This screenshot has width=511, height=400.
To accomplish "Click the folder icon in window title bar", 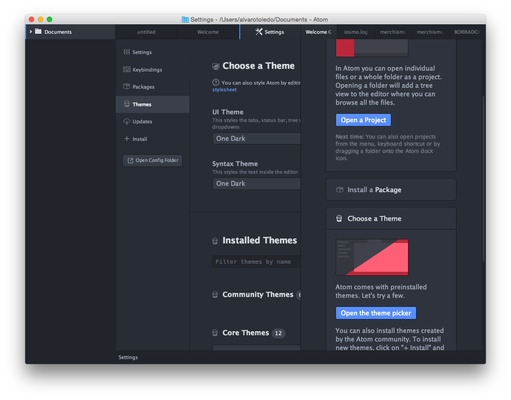I will point(185,19).
